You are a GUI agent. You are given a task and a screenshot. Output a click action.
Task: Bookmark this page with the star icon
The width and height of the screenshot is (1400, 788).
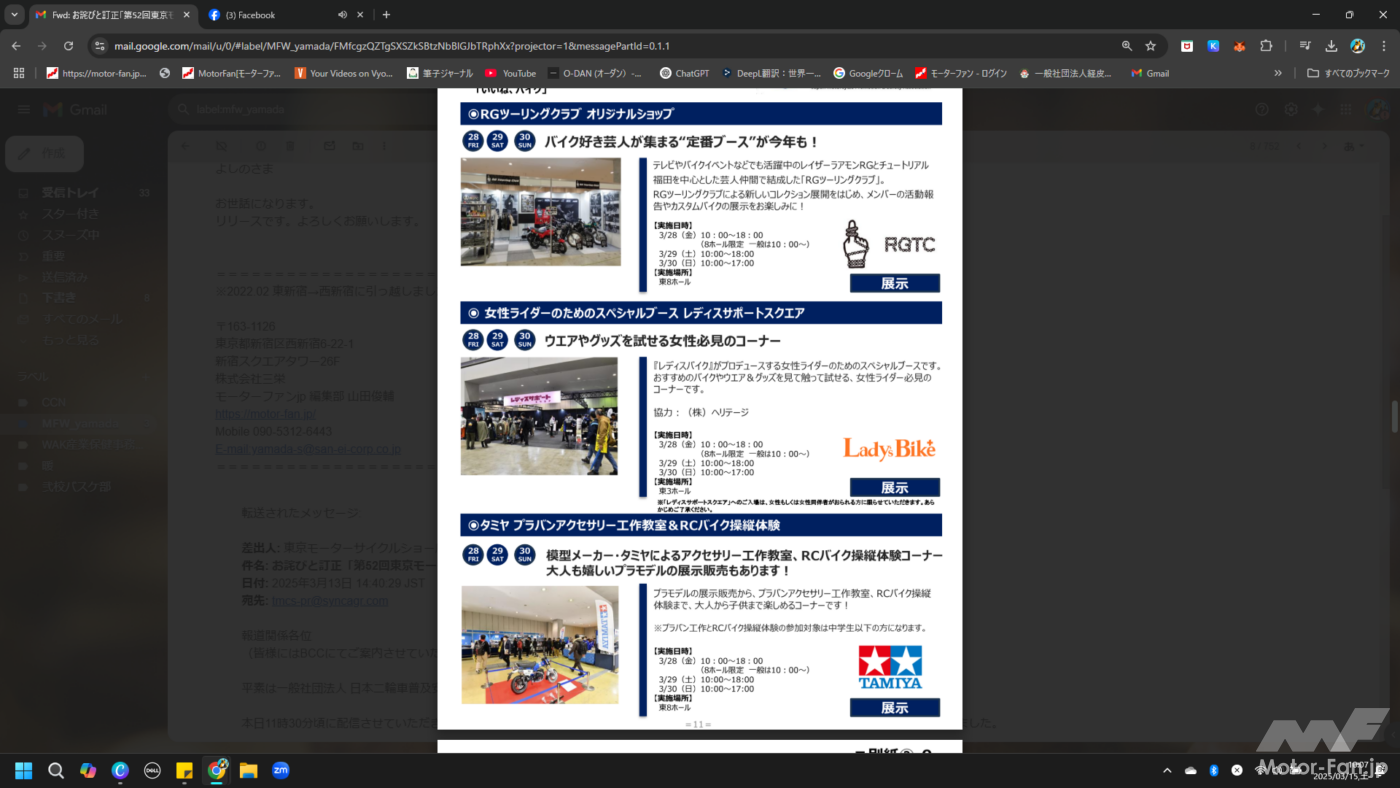click(x=1151, y=46)
